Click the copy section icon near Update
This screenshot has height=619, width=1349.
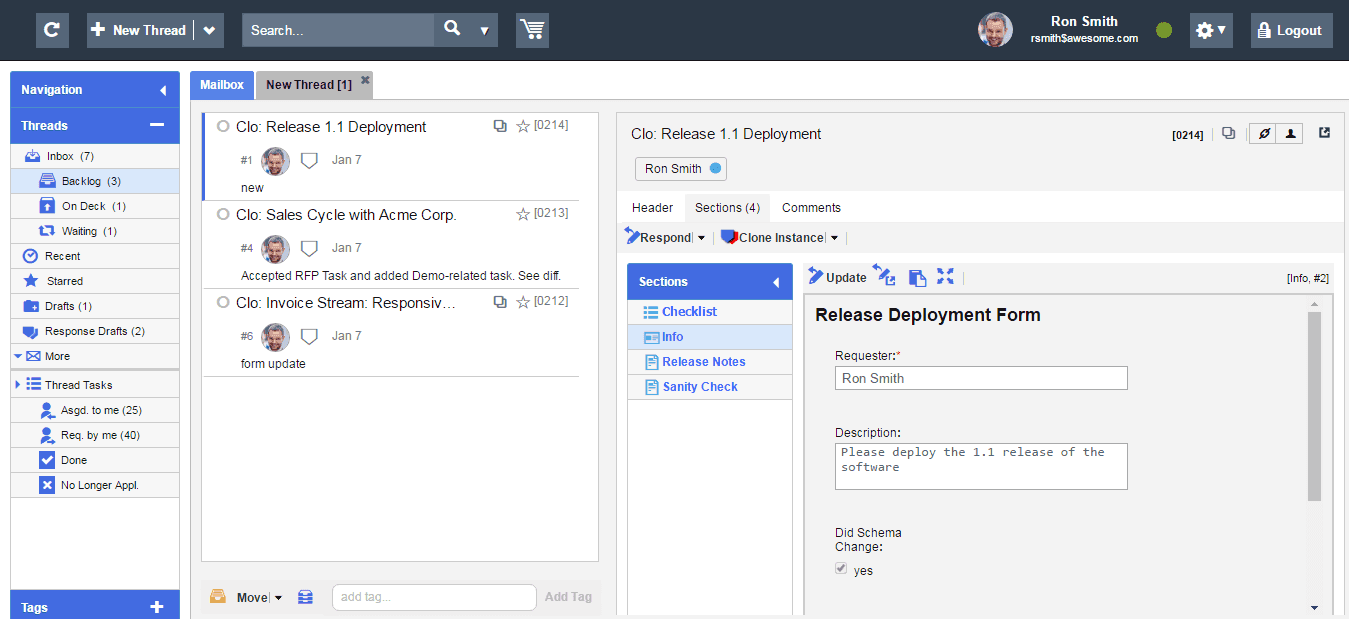pyautogui.click(x=916, y=277)
